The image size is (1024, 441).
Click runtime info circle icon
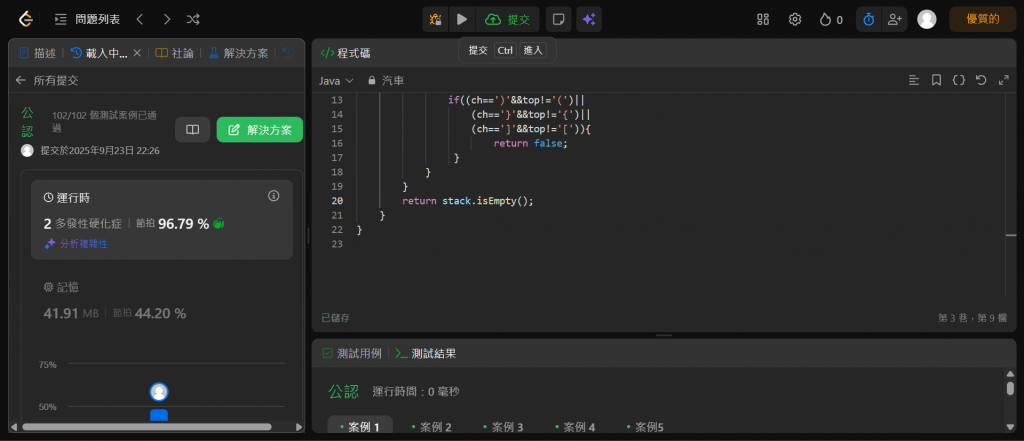(274, 196)
